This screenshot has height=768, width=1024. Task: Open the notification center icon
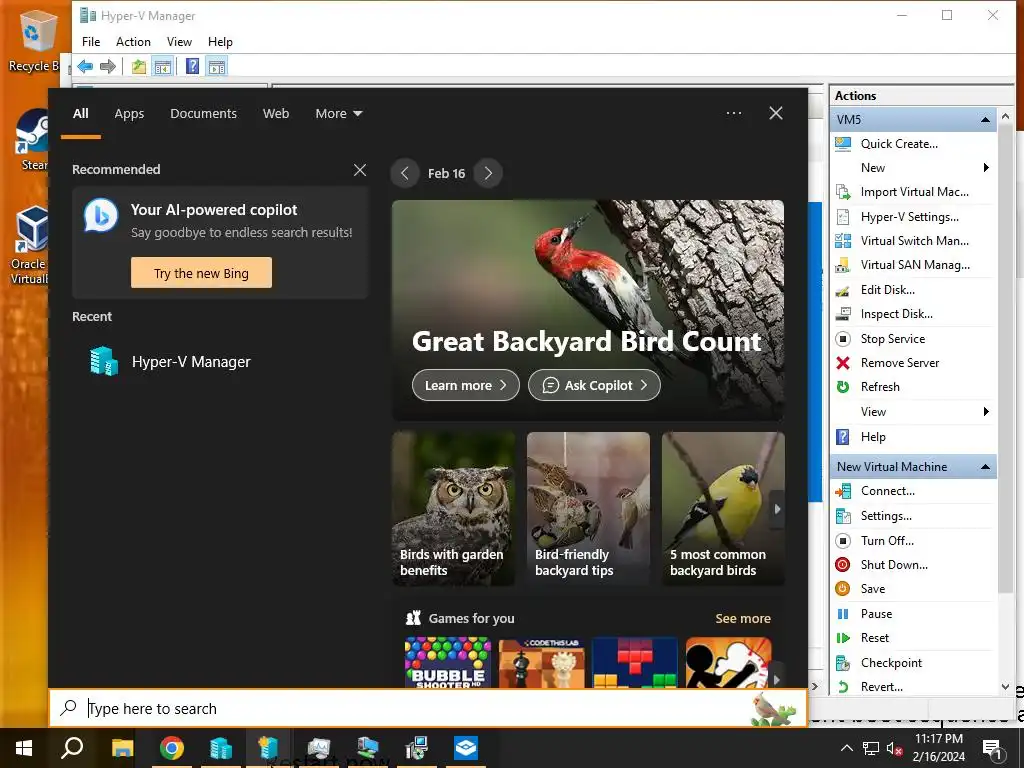(x=993, y=750)
